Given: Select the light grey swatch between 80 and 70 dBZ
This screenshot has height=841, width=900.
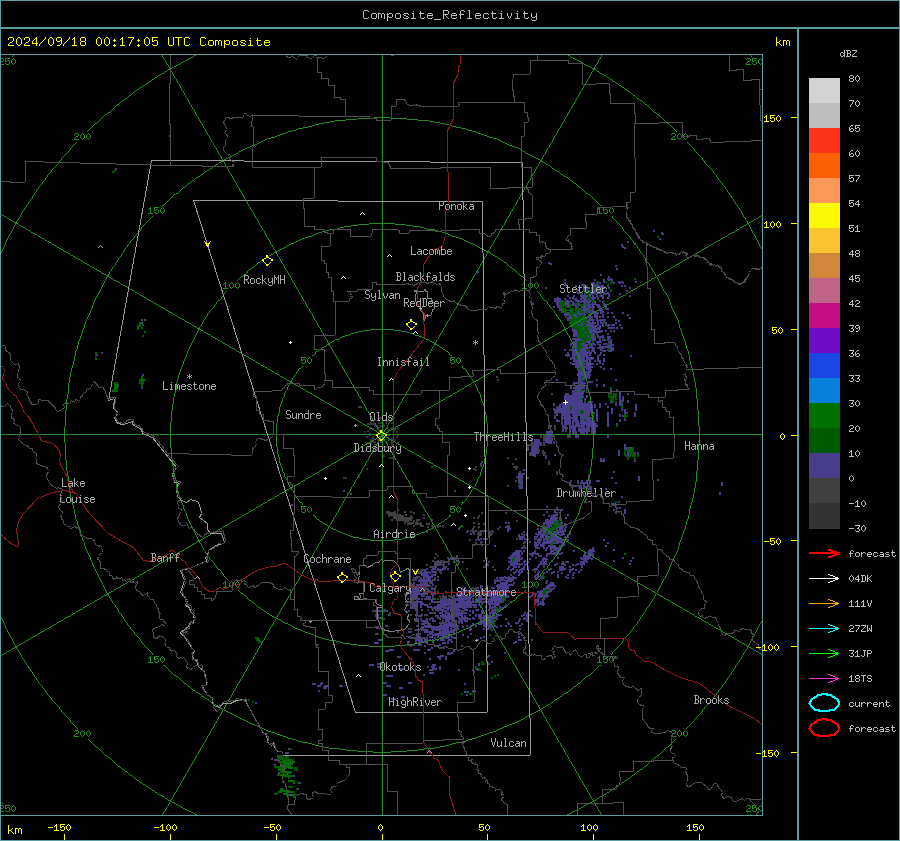Looking at the screenshot, I should pyautogui.click(x=824, y=91).
